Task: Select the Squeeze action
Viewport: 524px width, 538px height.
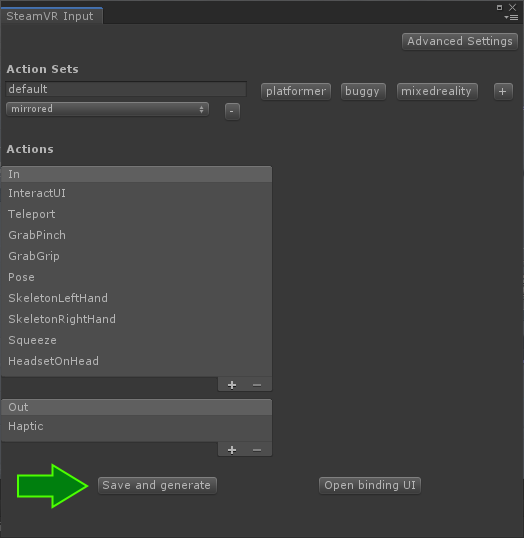Action: point(137,340)
